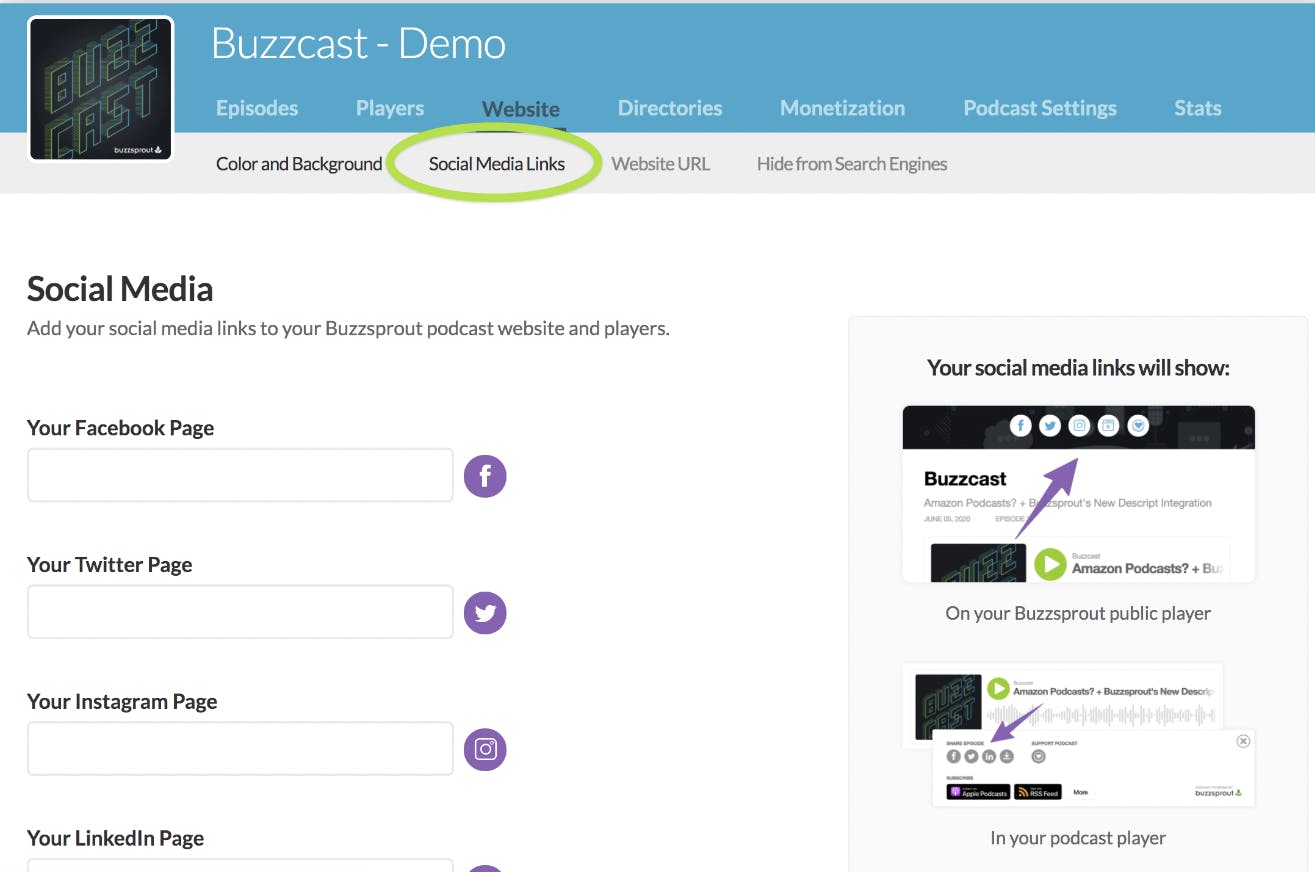1315x872 pixels.
Task: Click the Facebook share icon under Share Episode
Action: (953, 756)
